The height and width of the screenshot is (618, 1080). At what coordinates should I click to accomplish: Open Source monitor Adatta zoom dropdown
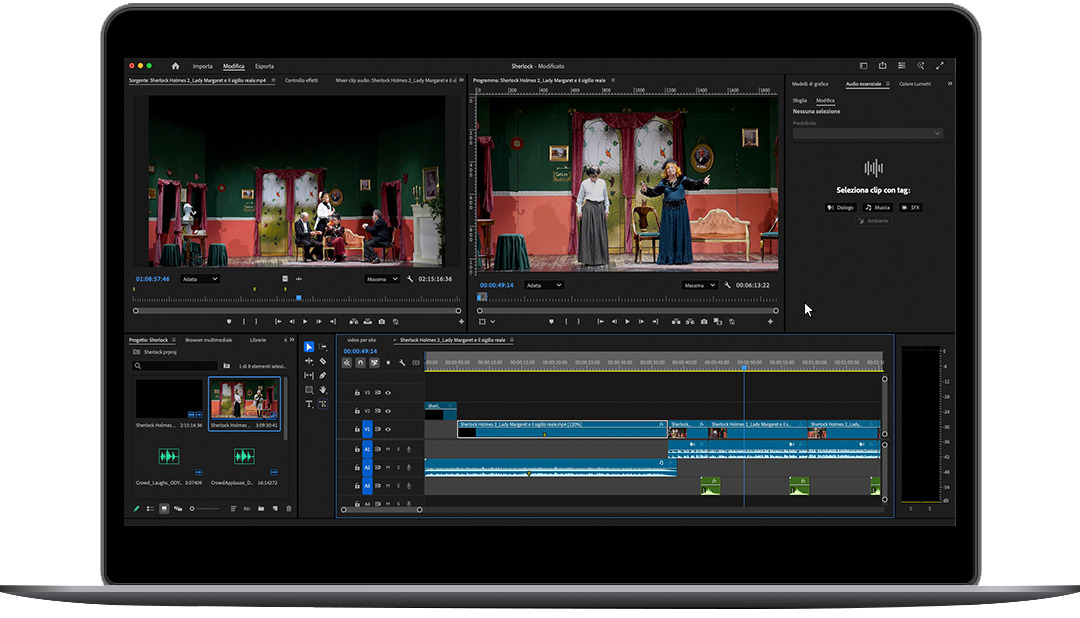[200, 279]
